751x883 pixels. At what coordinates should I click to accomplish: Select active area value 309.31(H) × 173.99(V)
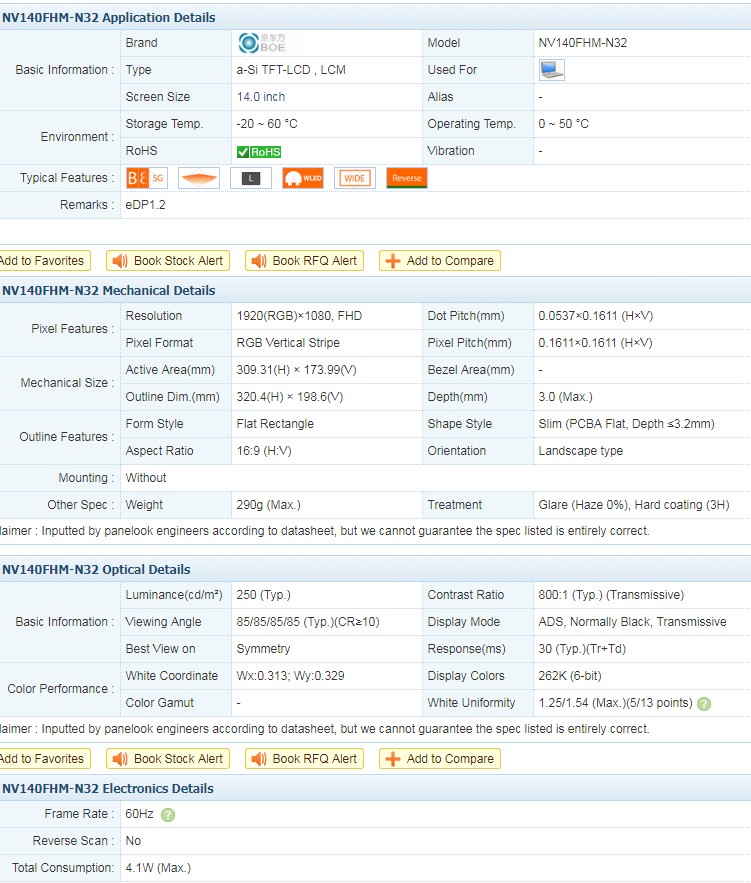296,370
